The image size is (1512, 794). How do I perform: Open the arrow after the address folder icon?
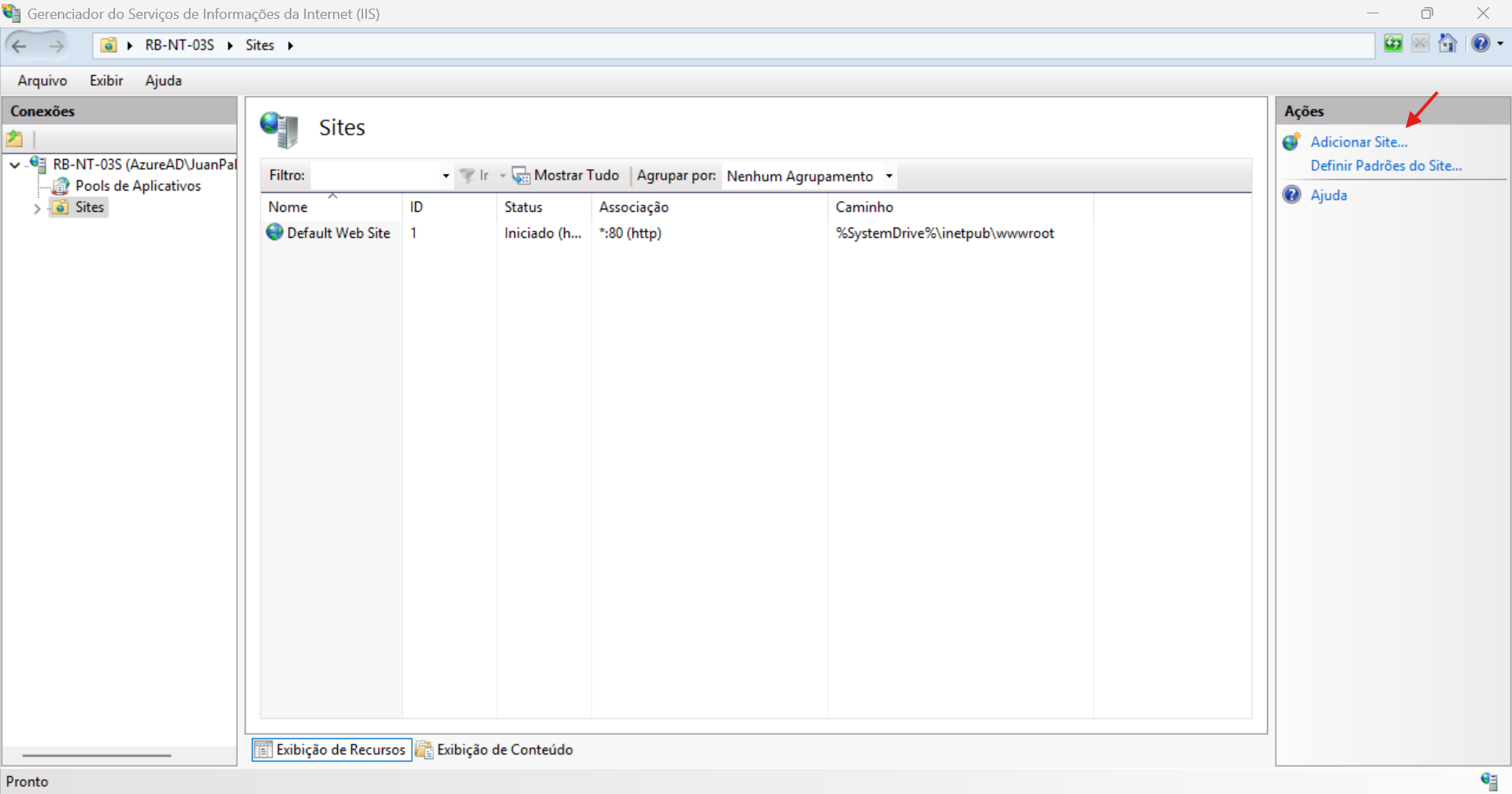pos(130,46)
